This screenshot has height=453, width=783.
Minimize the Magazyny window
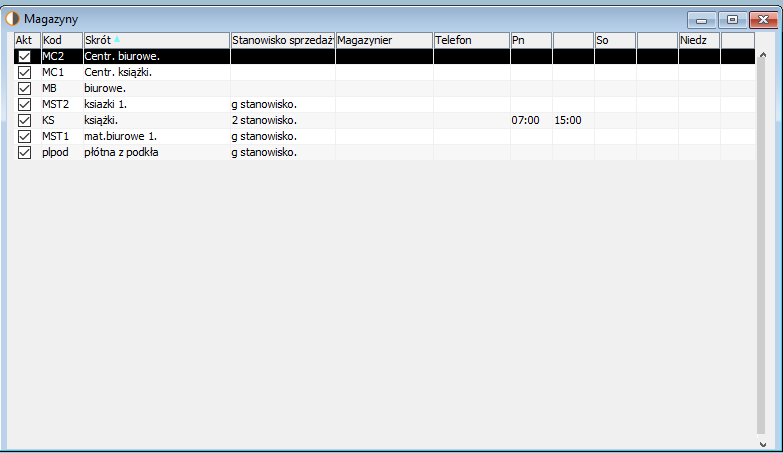702,20
